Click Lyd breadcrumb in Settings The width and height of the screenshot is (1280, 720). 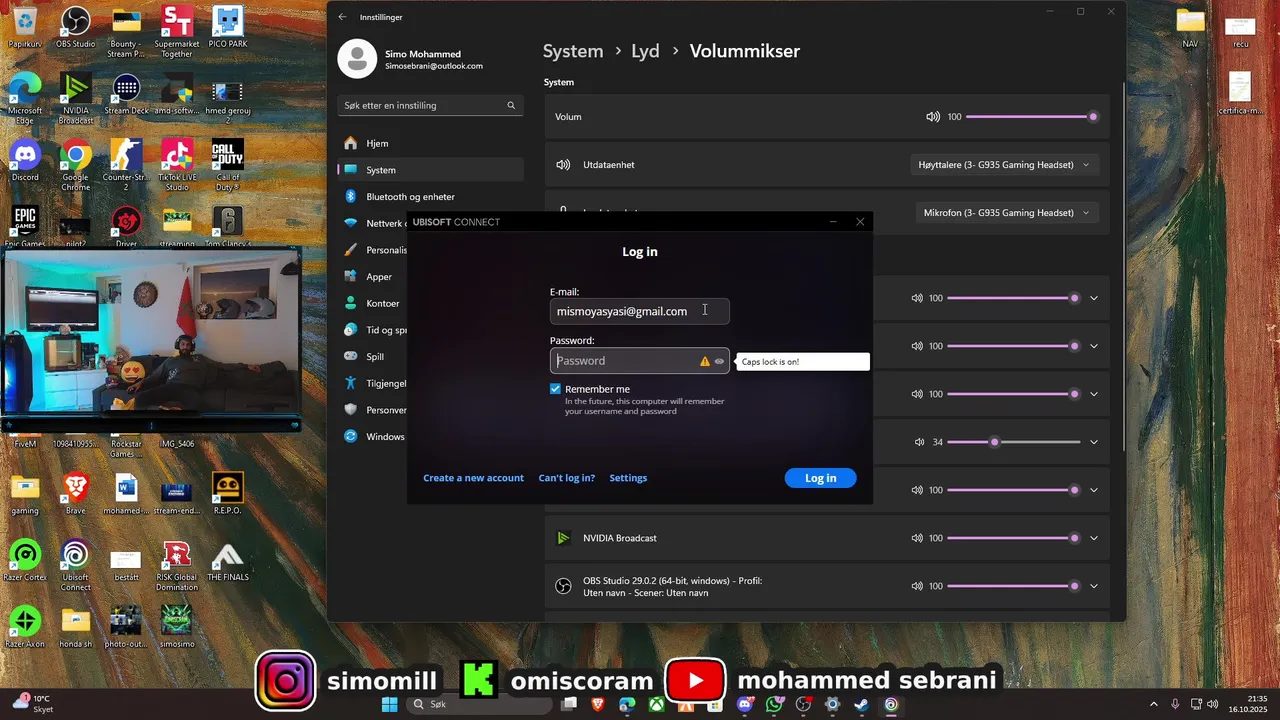pyautogui.click(x=645, y=51)
